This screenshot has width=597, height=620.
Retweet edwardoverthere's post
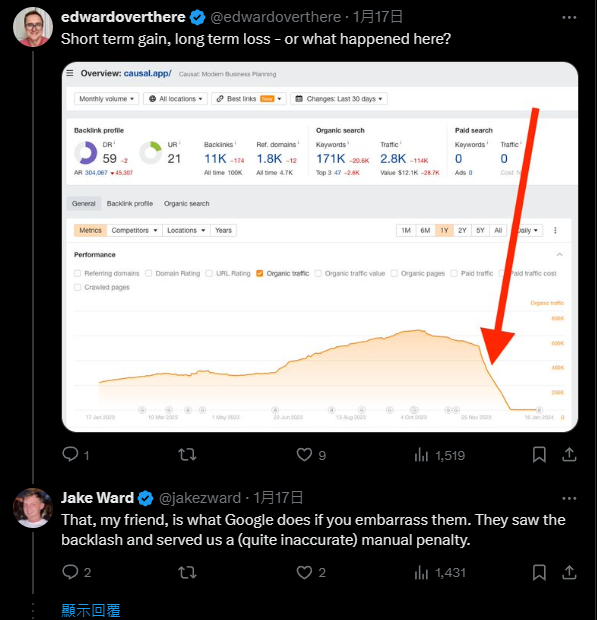click(x=187, y=454)
